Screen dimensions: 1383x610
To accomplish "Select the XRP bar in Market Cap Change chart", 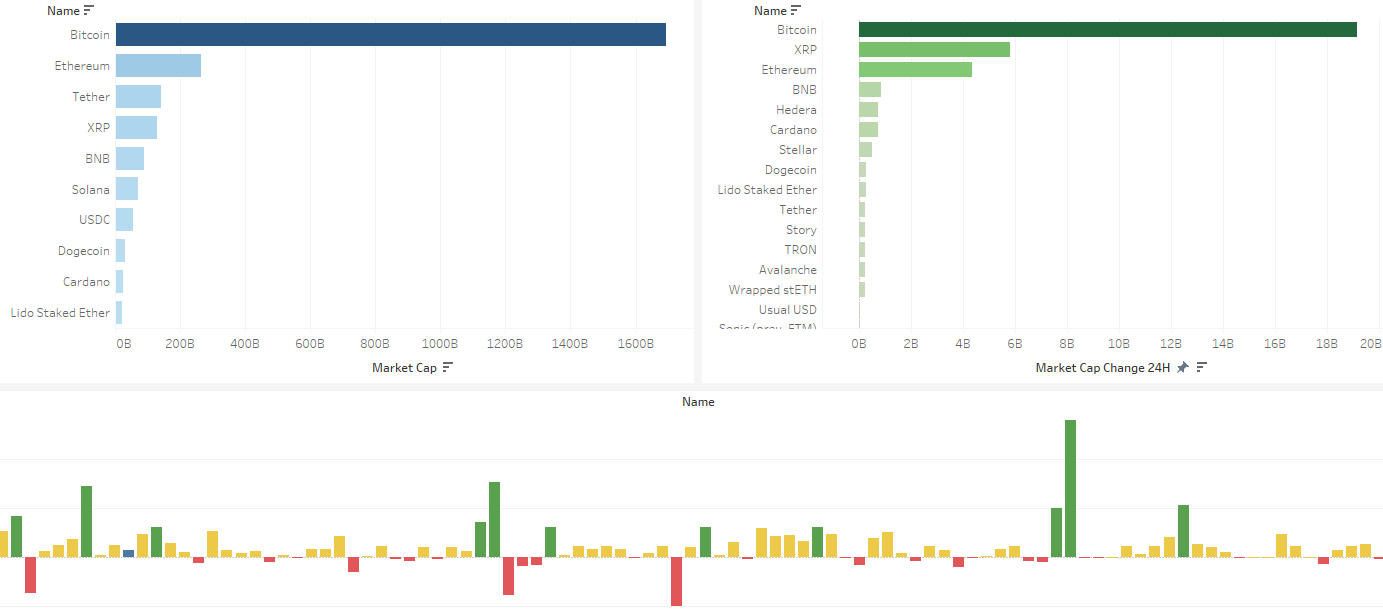I will [x=930, y=49].
